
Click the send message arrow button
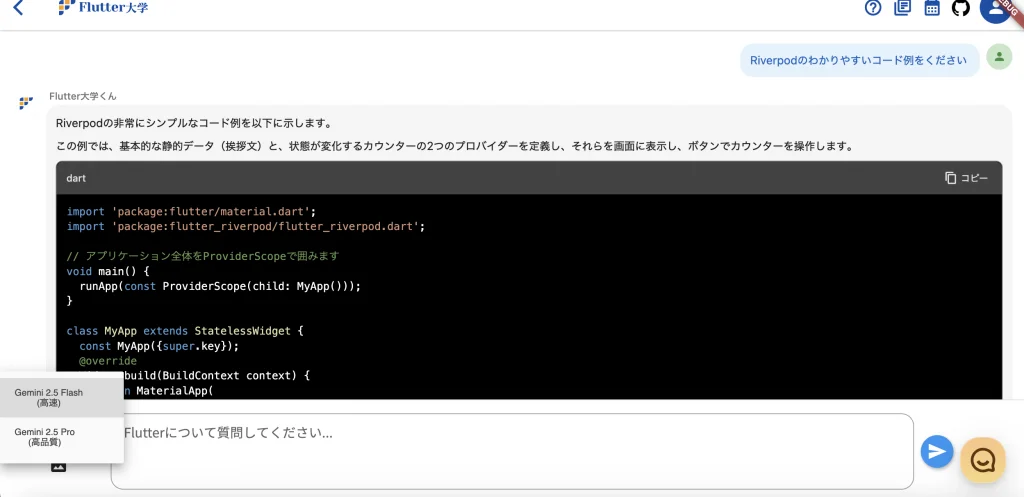coord(937,451)
